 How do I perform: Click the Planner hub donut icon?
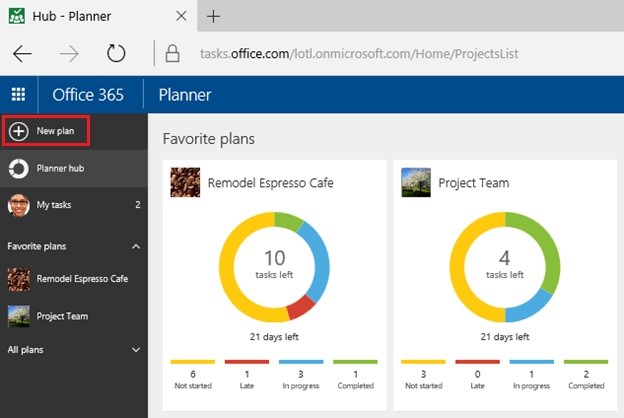(19, 168)
